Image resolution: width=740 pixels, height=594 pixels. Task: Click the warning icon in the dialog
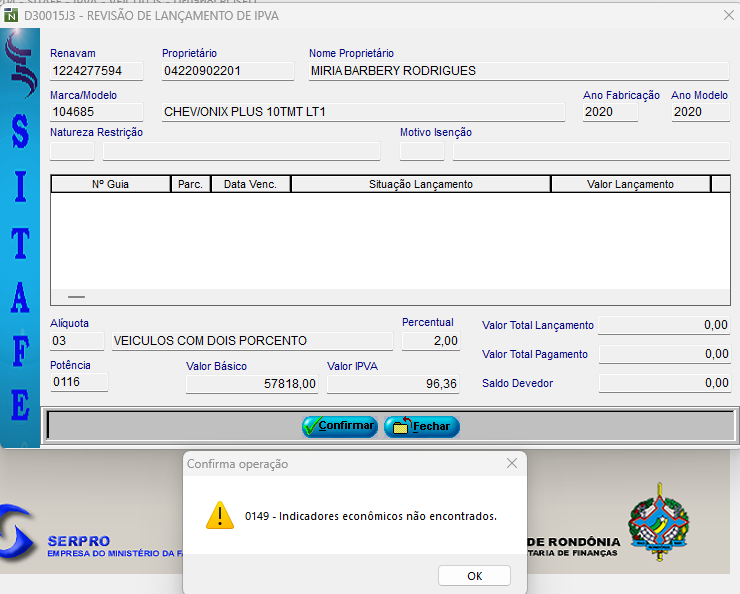[x=219, y=515]
